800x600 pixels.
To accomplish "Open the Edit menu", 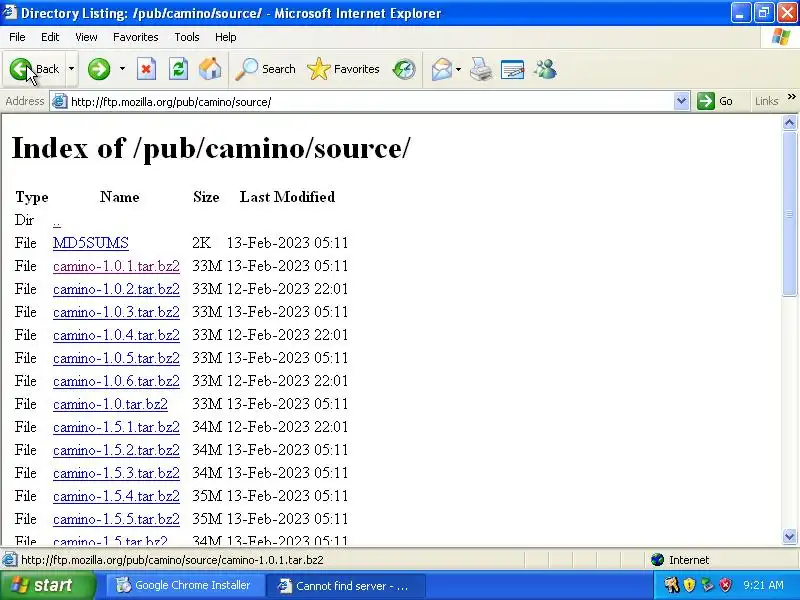I will [50, 37].
